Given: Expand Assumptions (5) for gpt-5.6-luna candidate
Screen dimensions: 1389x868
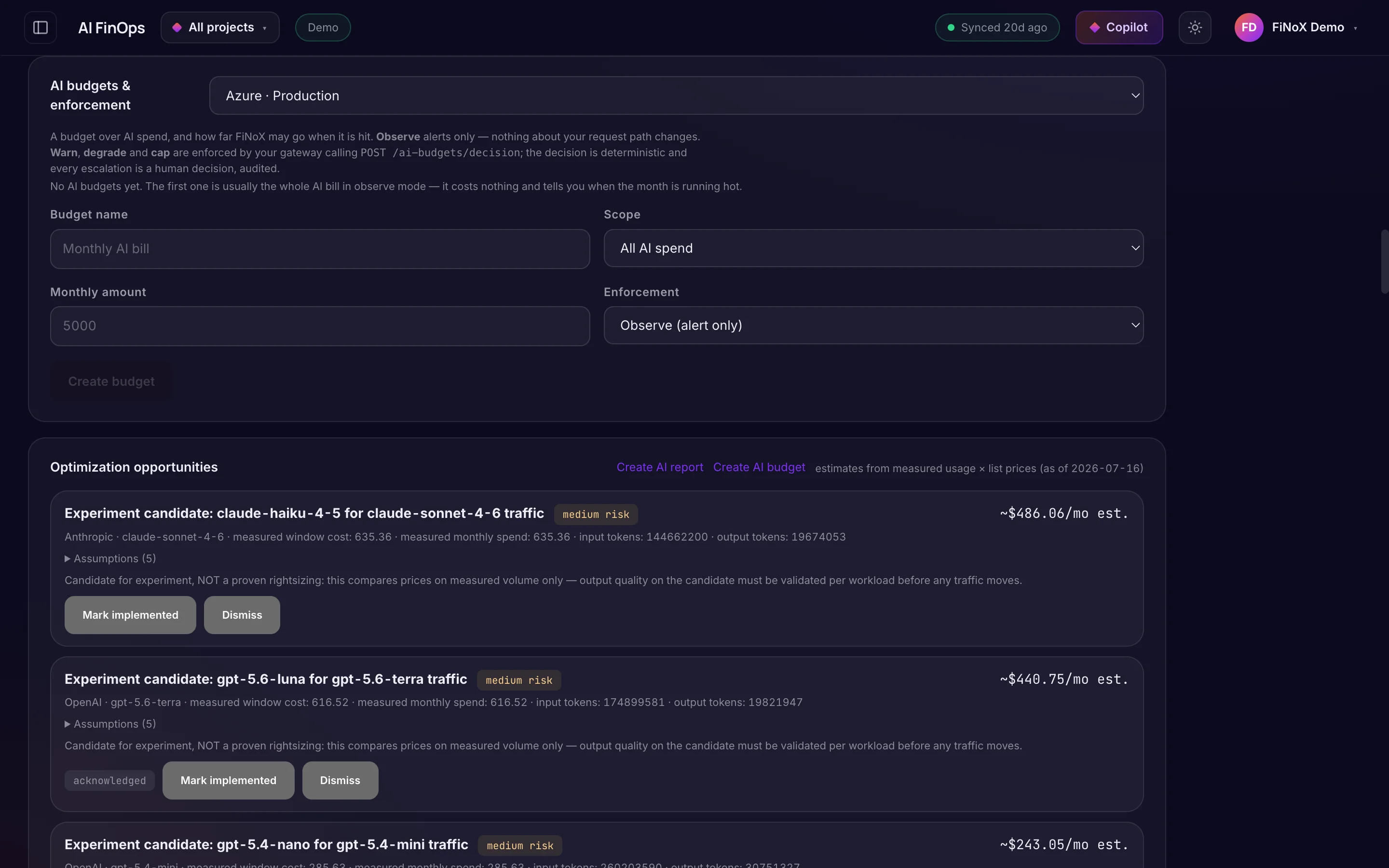Looking at the screenshot, I should pos(110,724).
